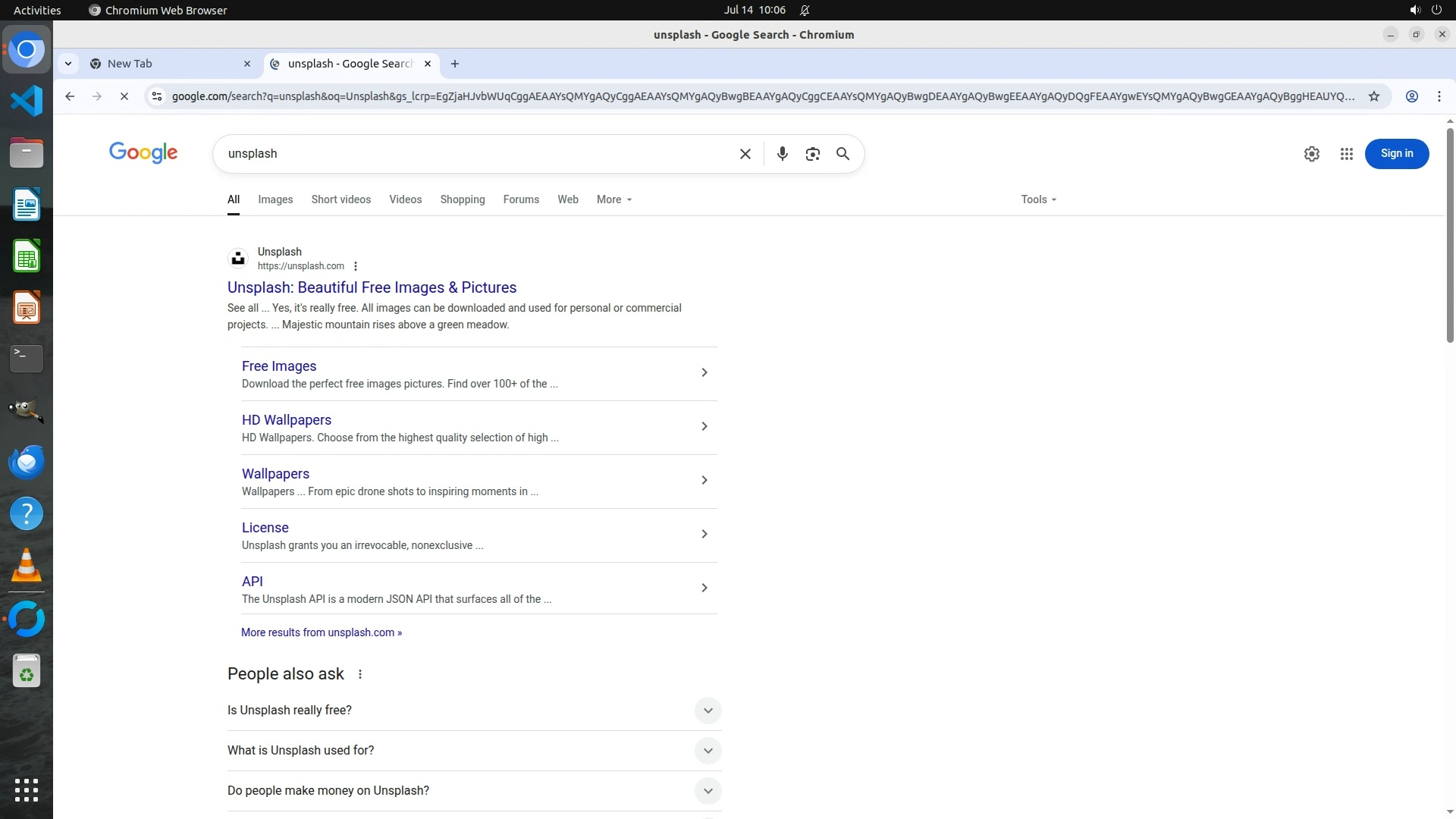
Task: Open Google Lens image search
Action: (x=812, y=154)
